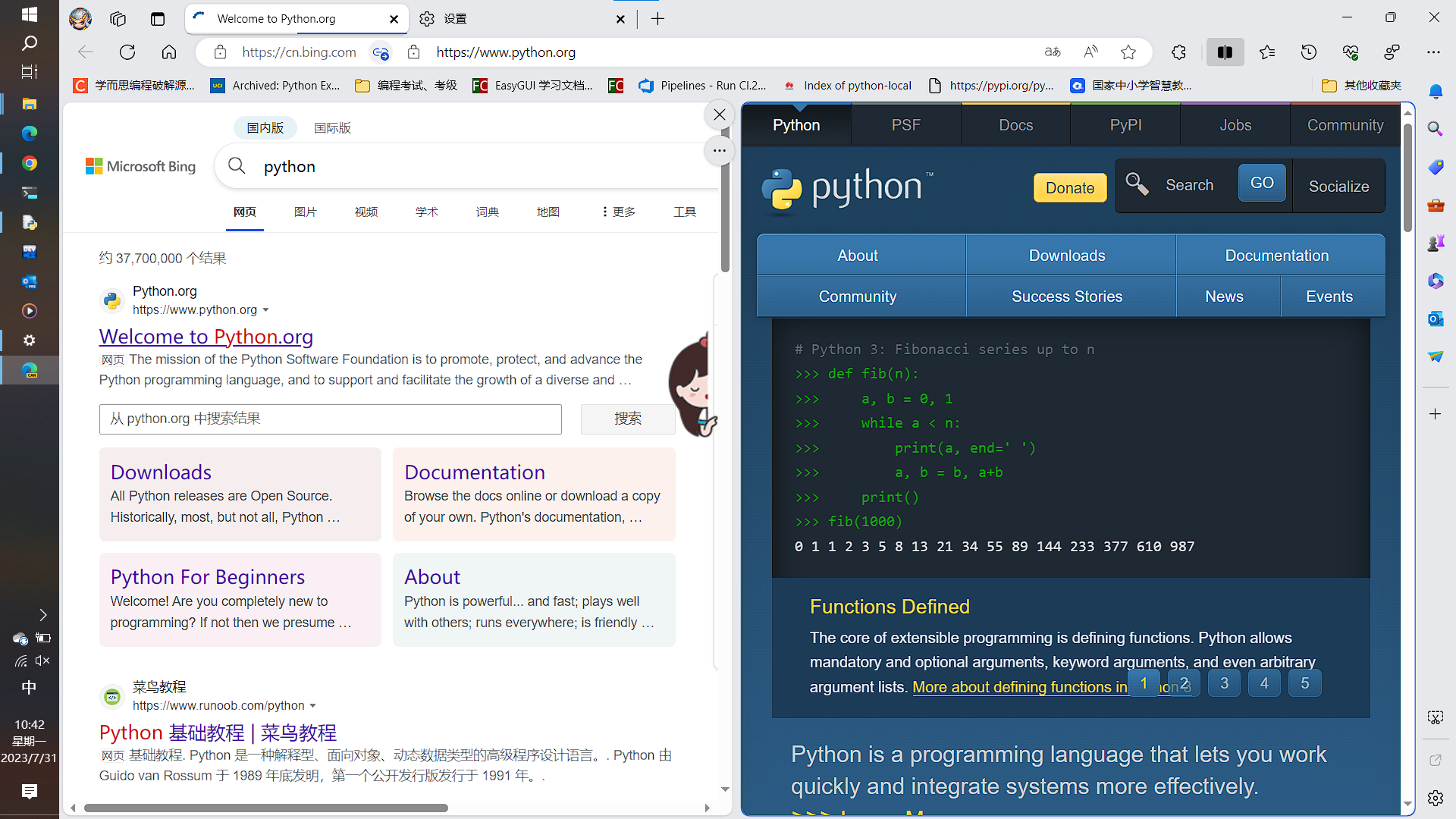
Task: Select the 国际版 search mode
Action: [333, 128]
